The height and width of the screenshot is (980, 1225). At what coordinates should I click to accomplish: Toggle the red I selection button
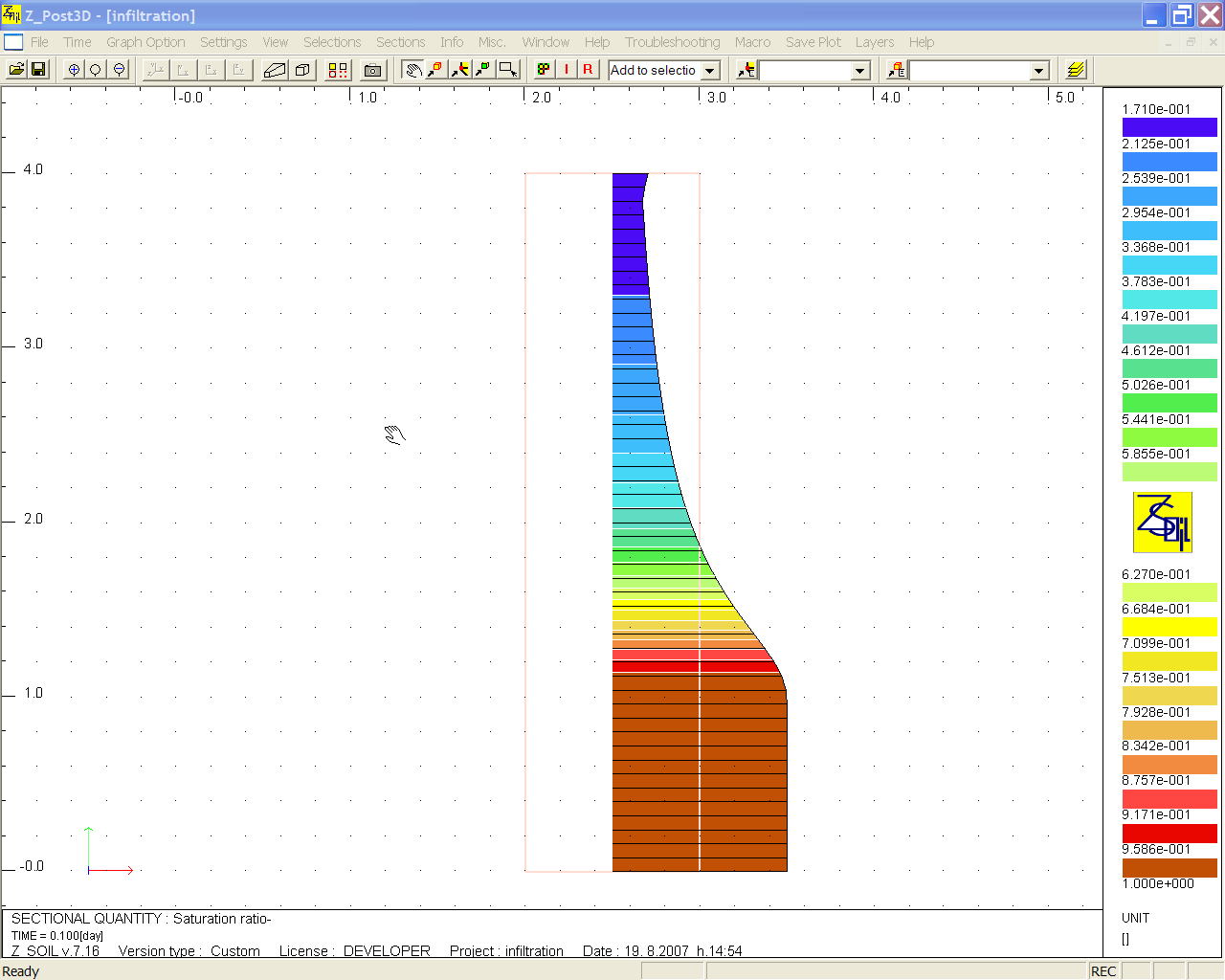coord(567,70)
